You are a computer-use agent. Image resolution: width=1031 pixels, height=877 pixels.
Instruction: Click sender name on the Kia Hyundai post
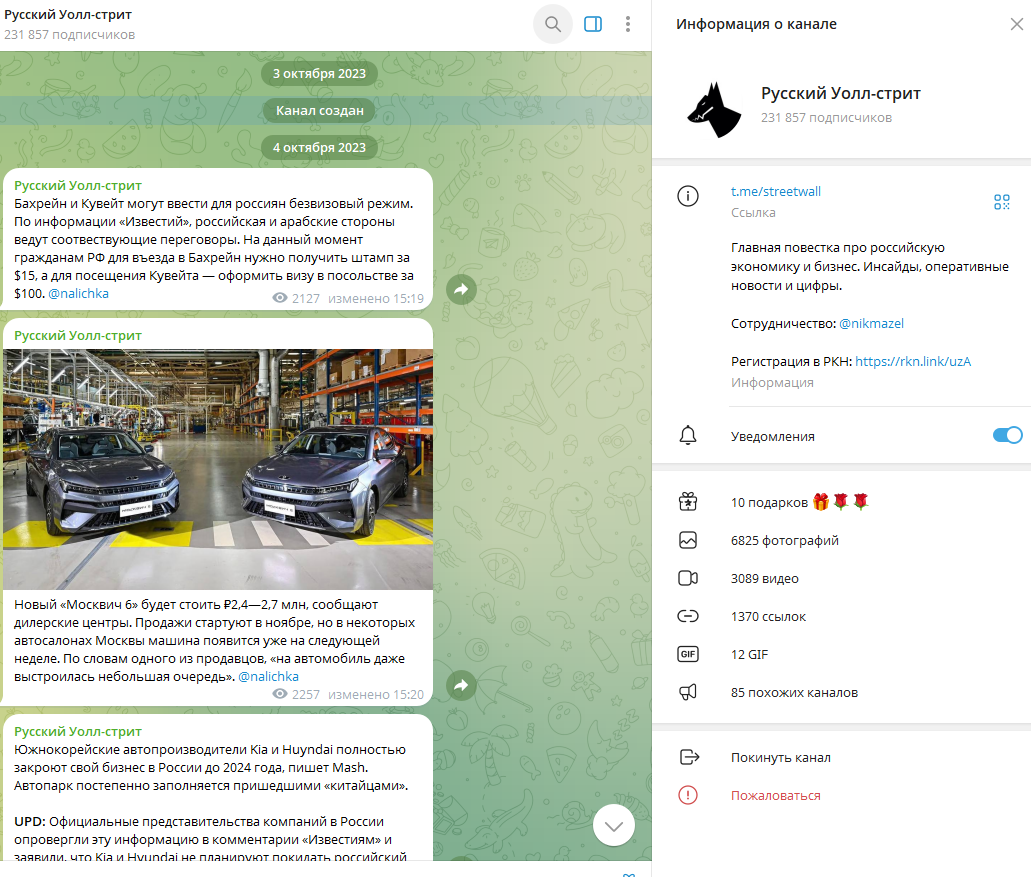pos(78,731)
